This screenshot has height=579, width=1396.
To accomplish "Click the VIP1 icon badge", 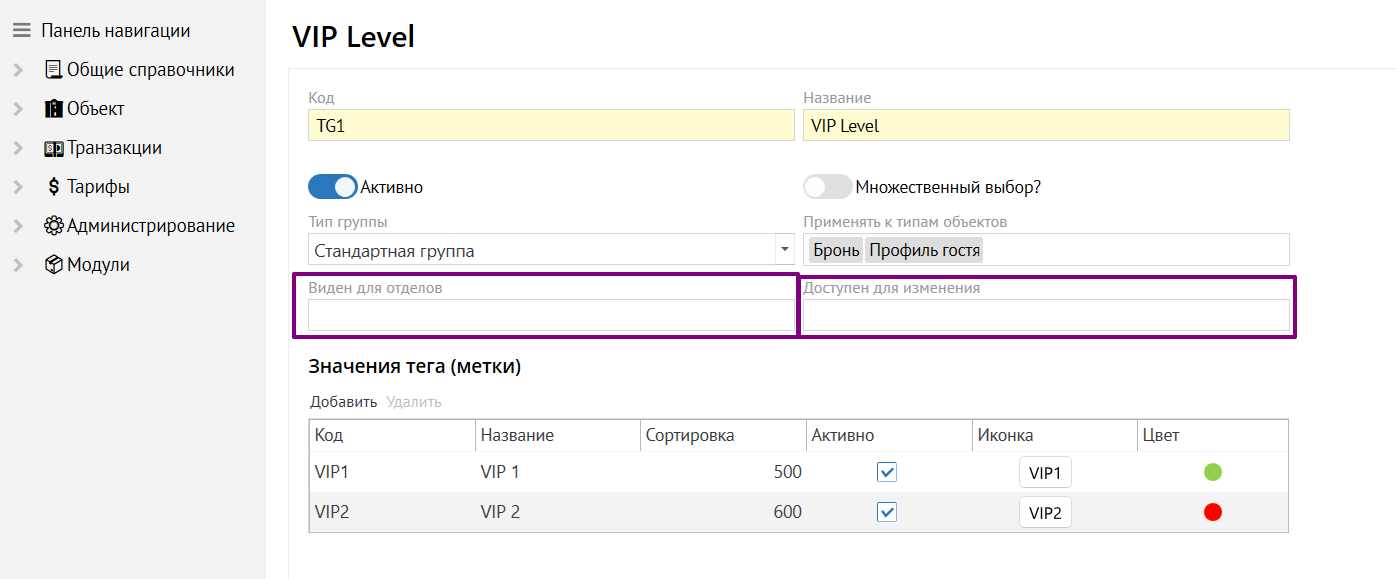I will [x=1045, y=473].
